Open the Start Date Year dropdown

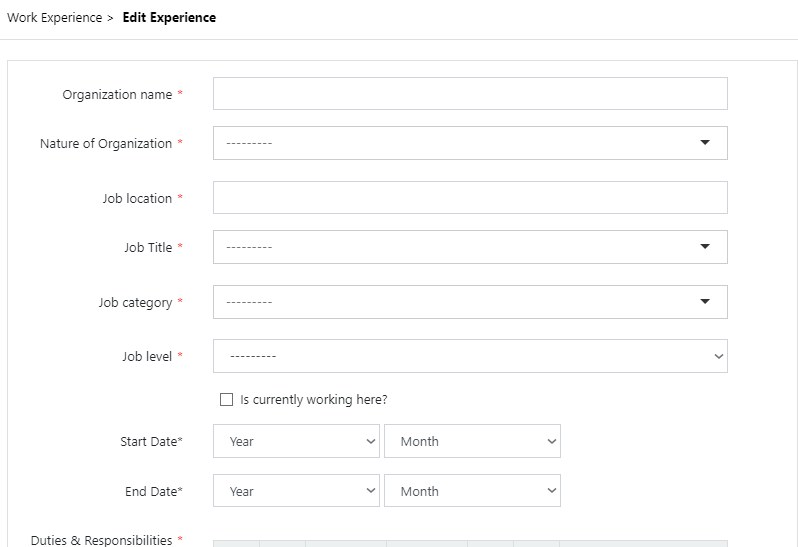296,441
